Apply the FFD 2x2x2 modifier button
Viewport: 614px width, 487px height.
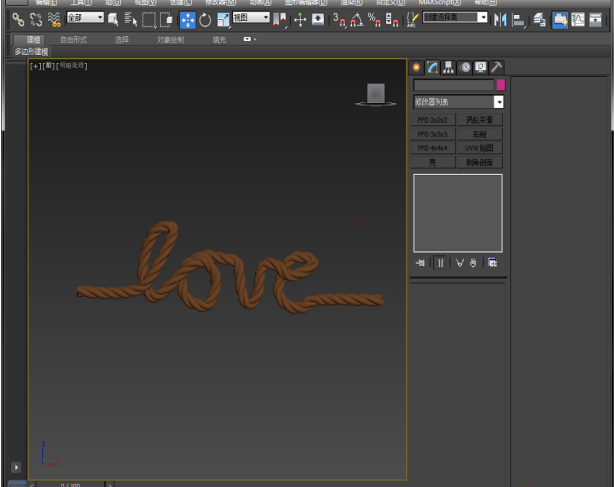[433, 120]
